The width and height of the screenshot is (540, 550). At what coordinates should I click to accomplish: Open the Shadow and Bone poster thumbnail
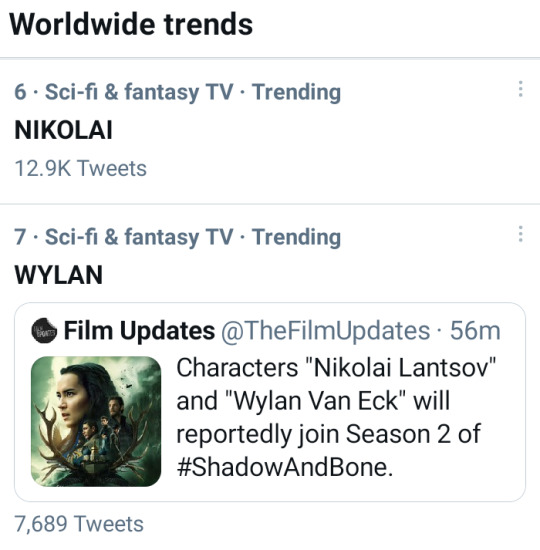click(x=96, y=421)
